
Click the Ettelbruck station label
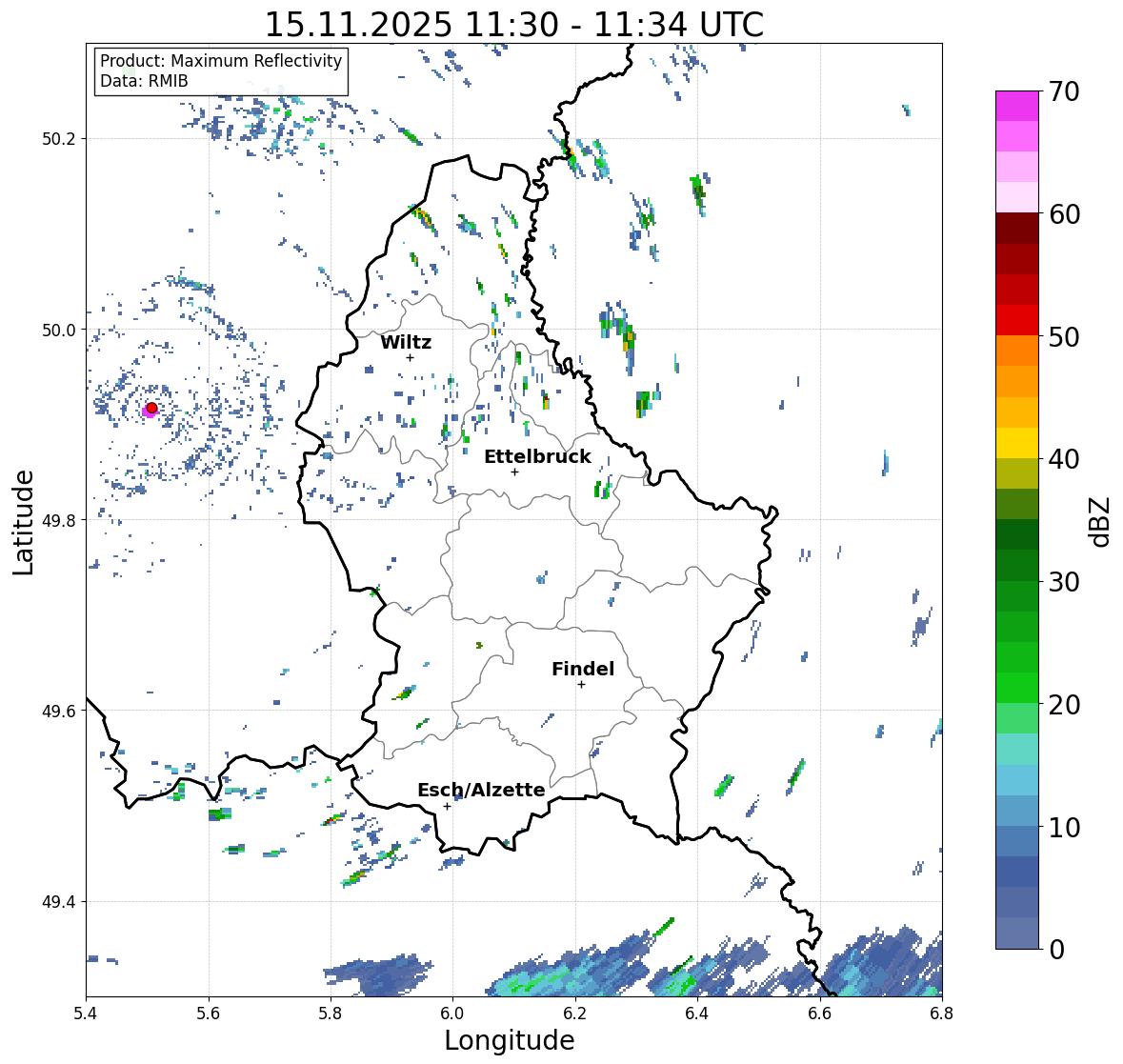538,457
